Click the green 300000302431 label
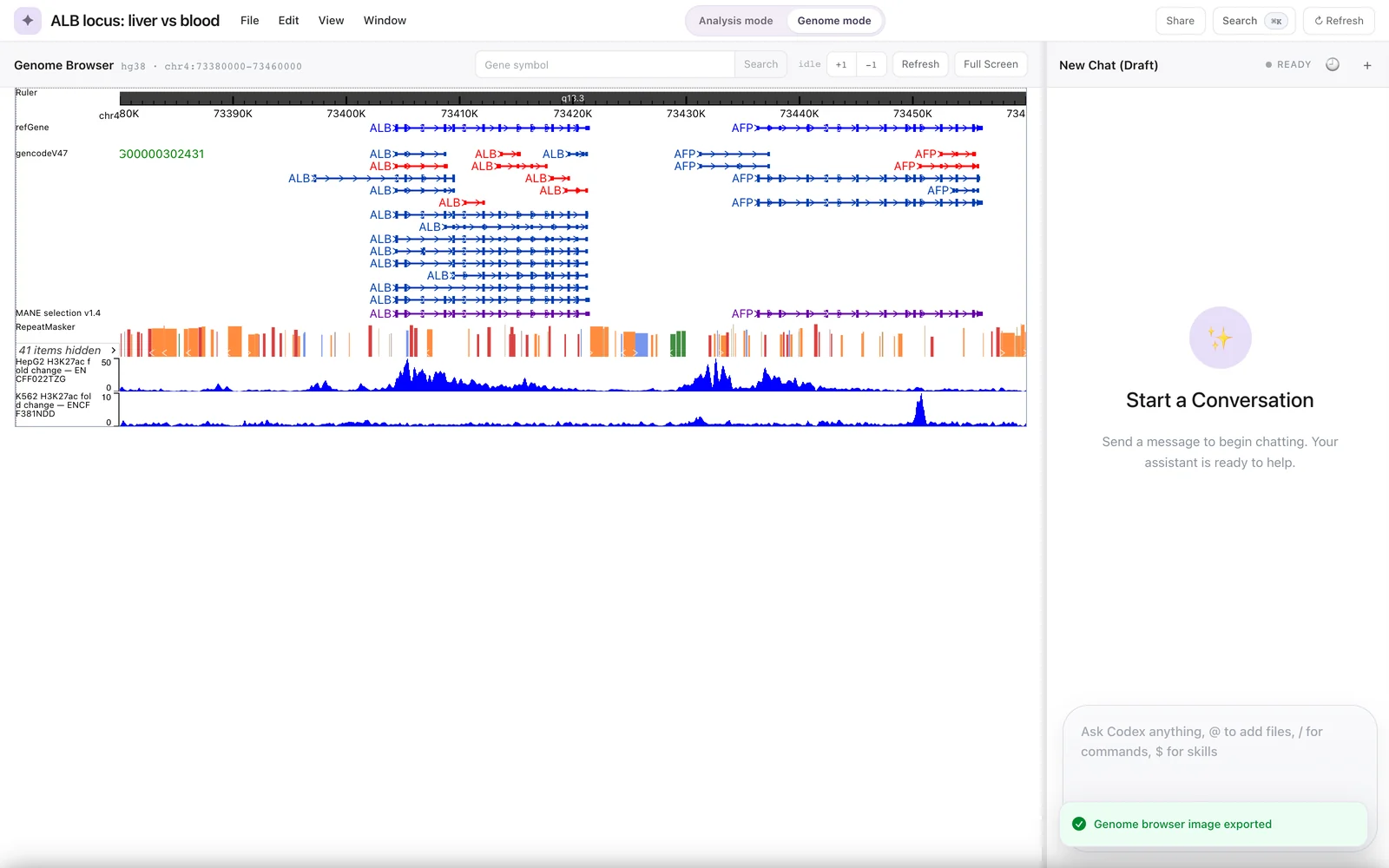Viewport: 1389px width, 868px height. pyautogui.click(x=161, y=154)
